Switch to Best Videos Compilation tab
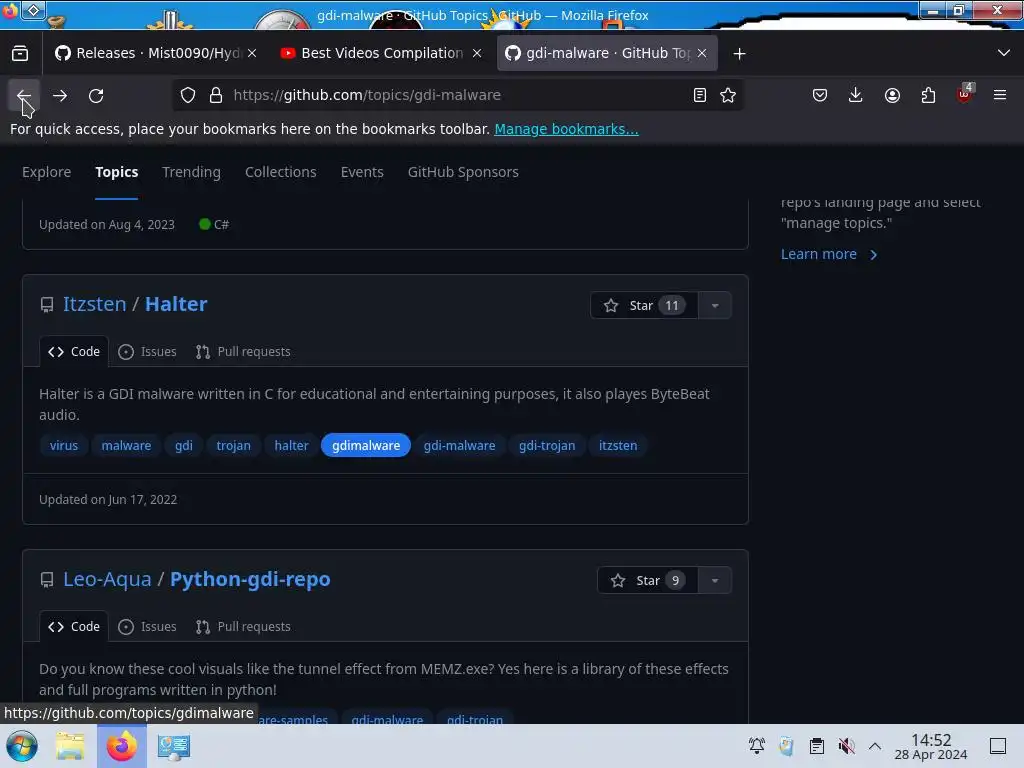 tap(381, 53)
